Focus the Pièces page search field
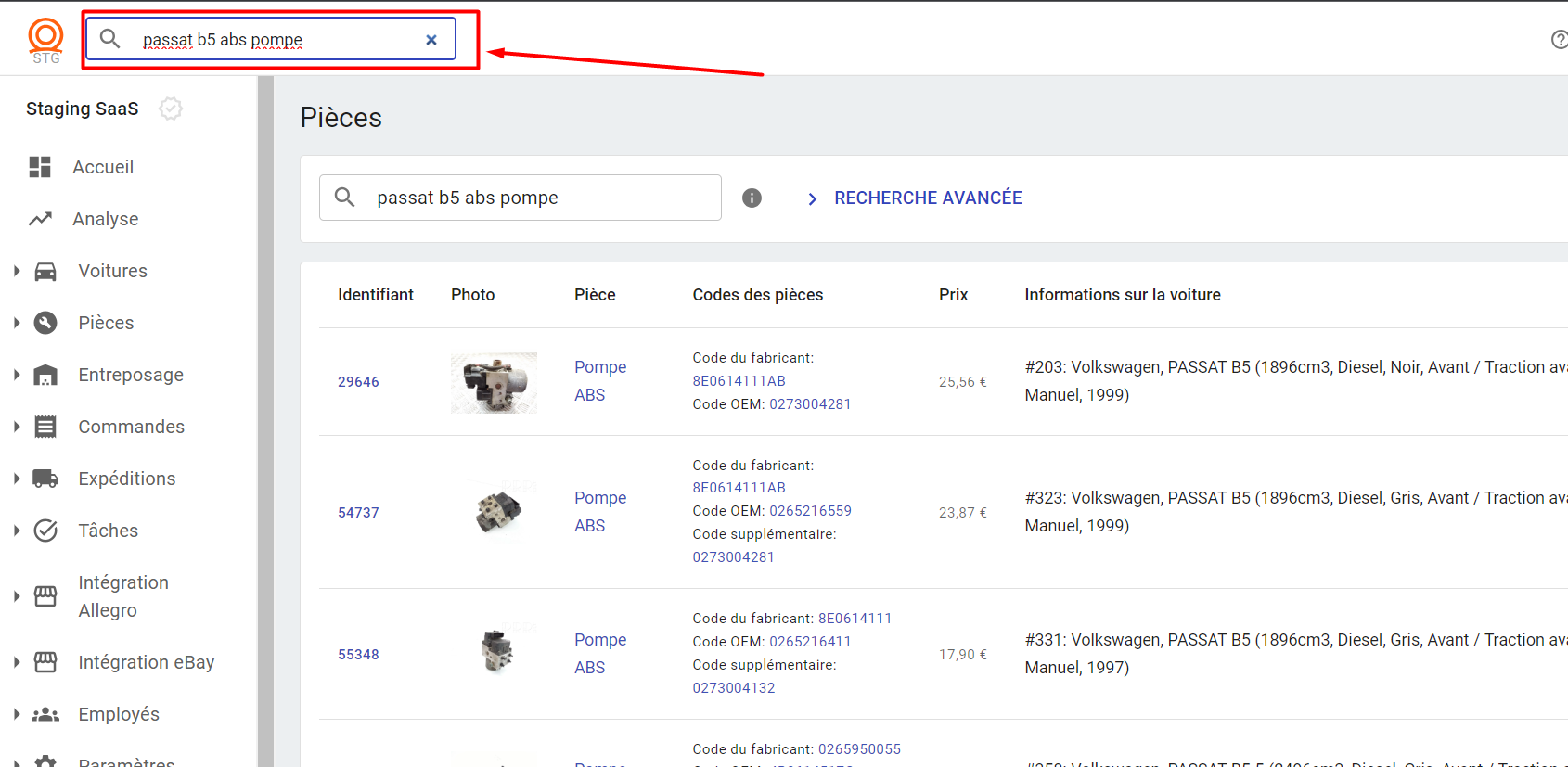 (x=521, y=198)
